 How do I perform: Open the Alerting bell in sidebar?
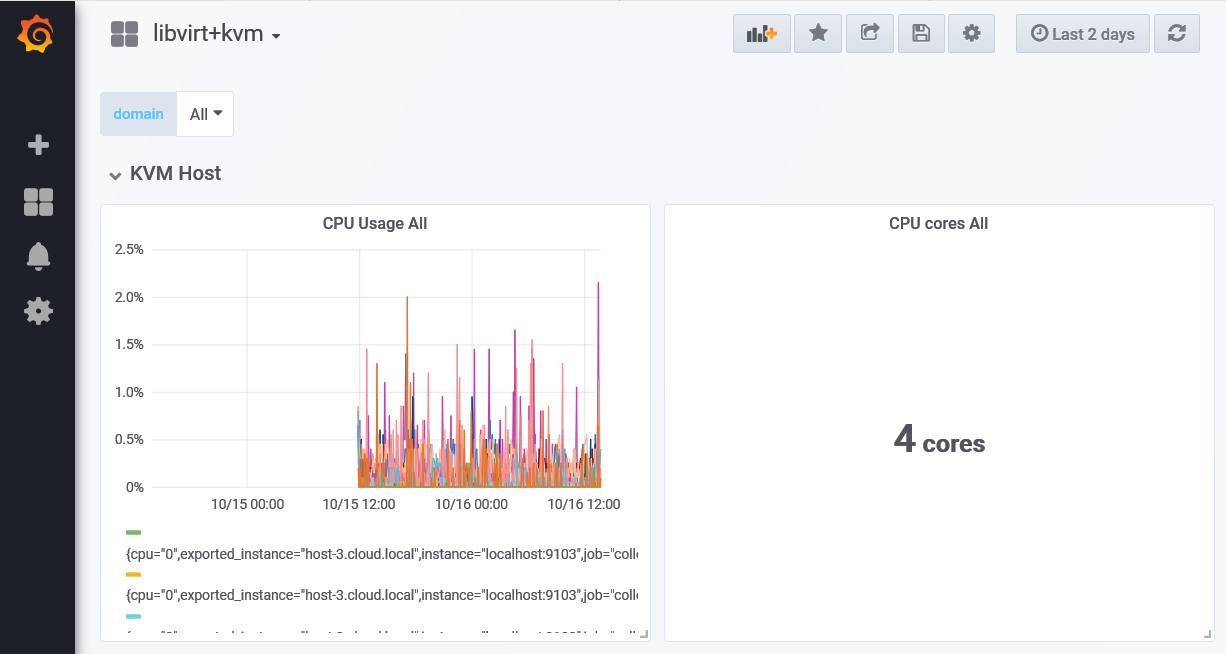click(38, 256)
